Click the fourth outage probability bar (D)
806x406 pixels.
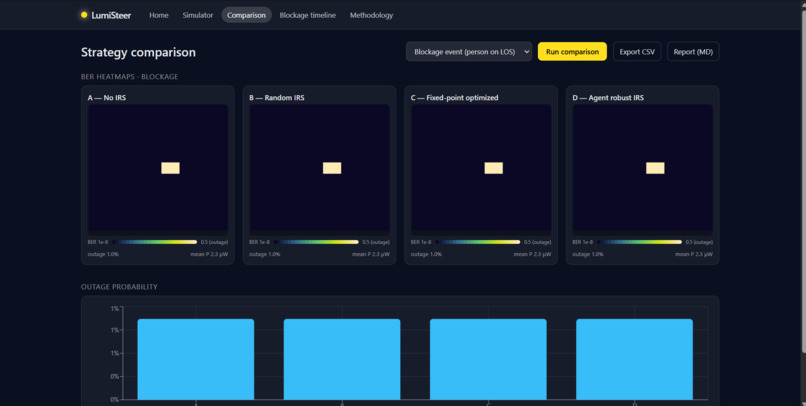click(634, 359)
